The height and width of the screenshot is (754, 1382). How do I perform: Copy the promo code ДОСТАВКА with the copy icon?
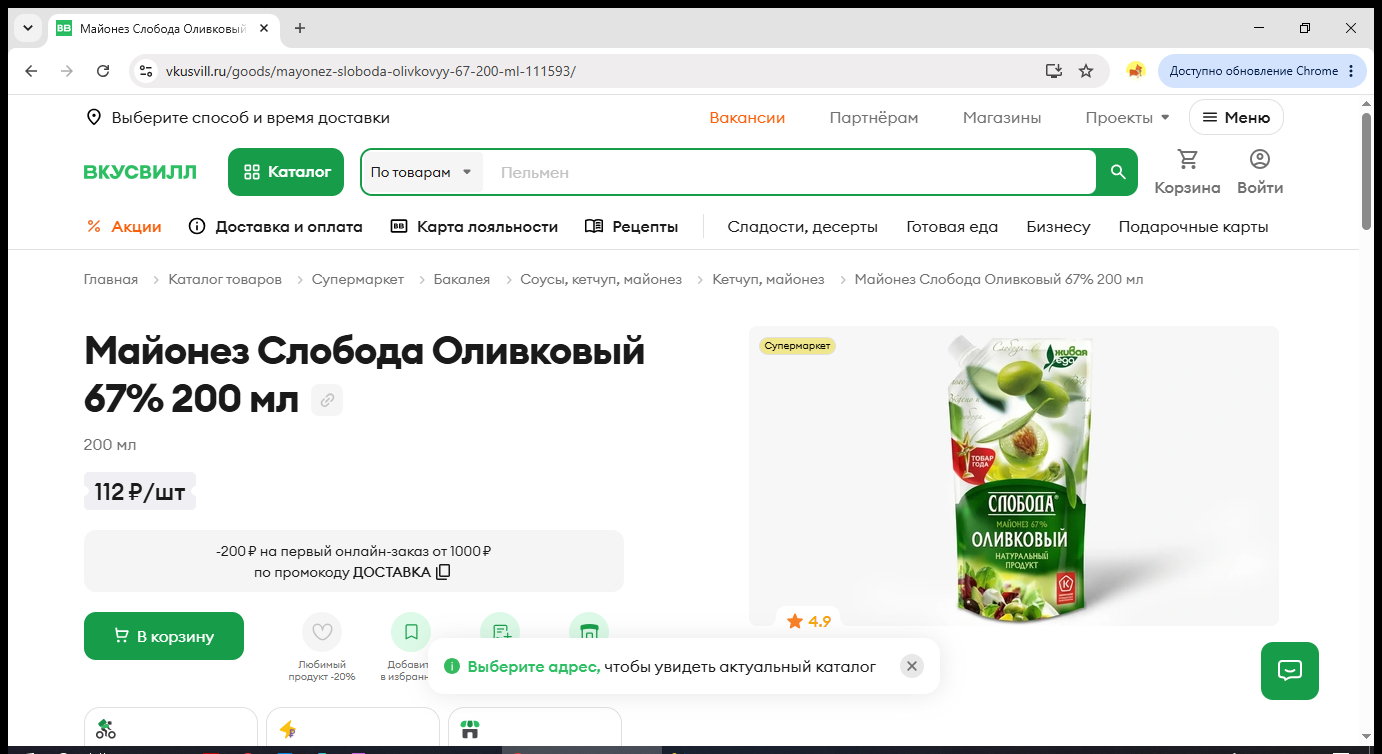pyautogui.click(x=443, y=572)
